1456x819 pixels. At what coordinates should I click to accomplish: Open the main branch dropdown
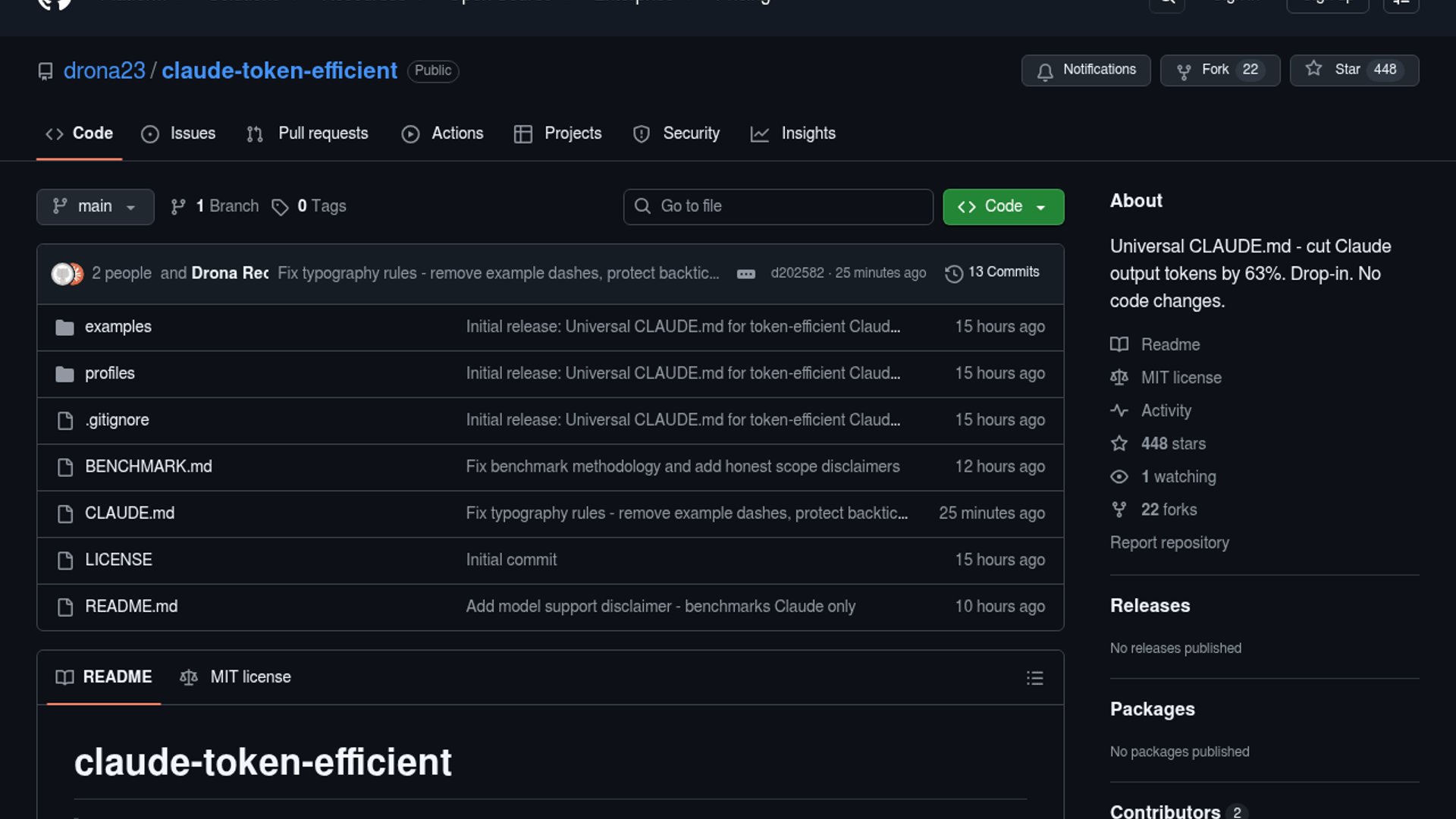pyautogui.click(x=95, y=206)
